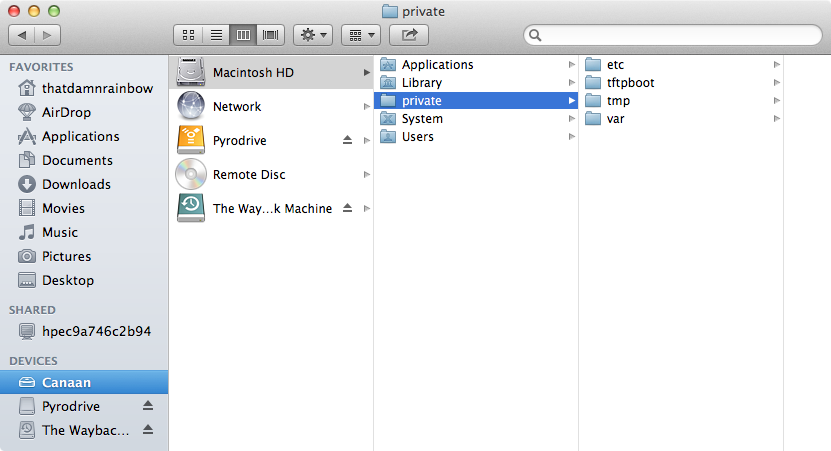831x451 pixels.
Task: Click The Waybac… sidebar drive icon
Action: 26,430
